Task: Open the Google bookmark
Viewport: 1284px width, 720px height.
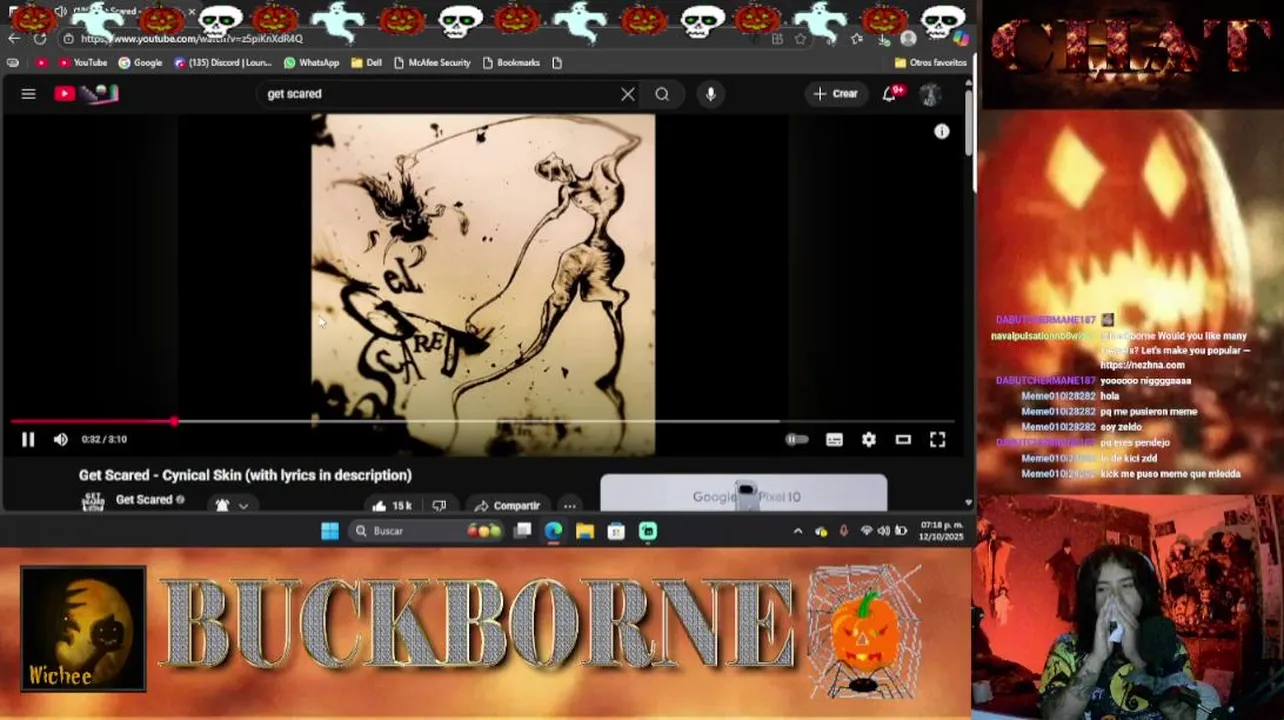Action: (140, 62)
